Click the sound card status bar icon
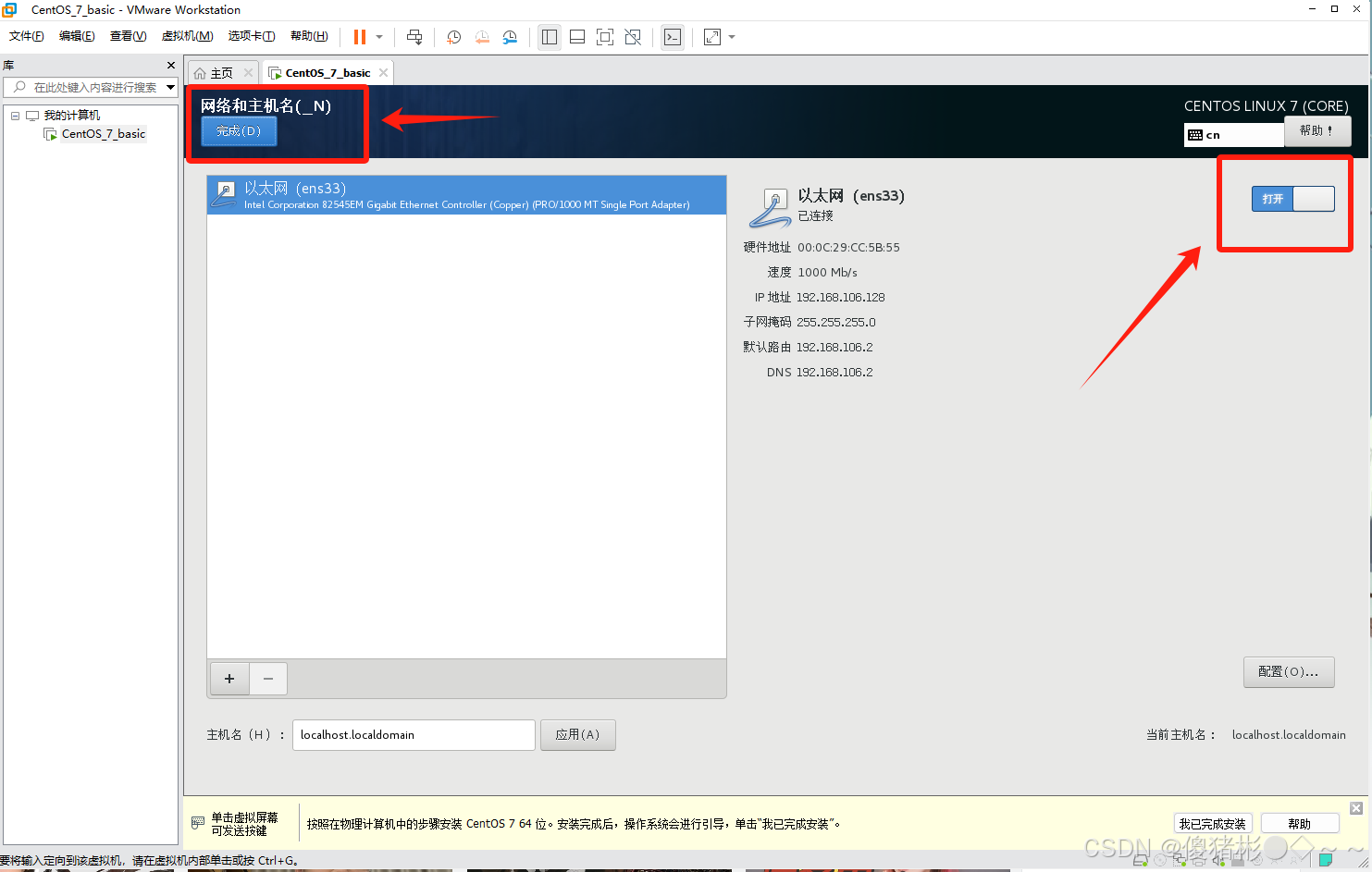This screenshot has width=1372, height=872. tap(1218, 860)
